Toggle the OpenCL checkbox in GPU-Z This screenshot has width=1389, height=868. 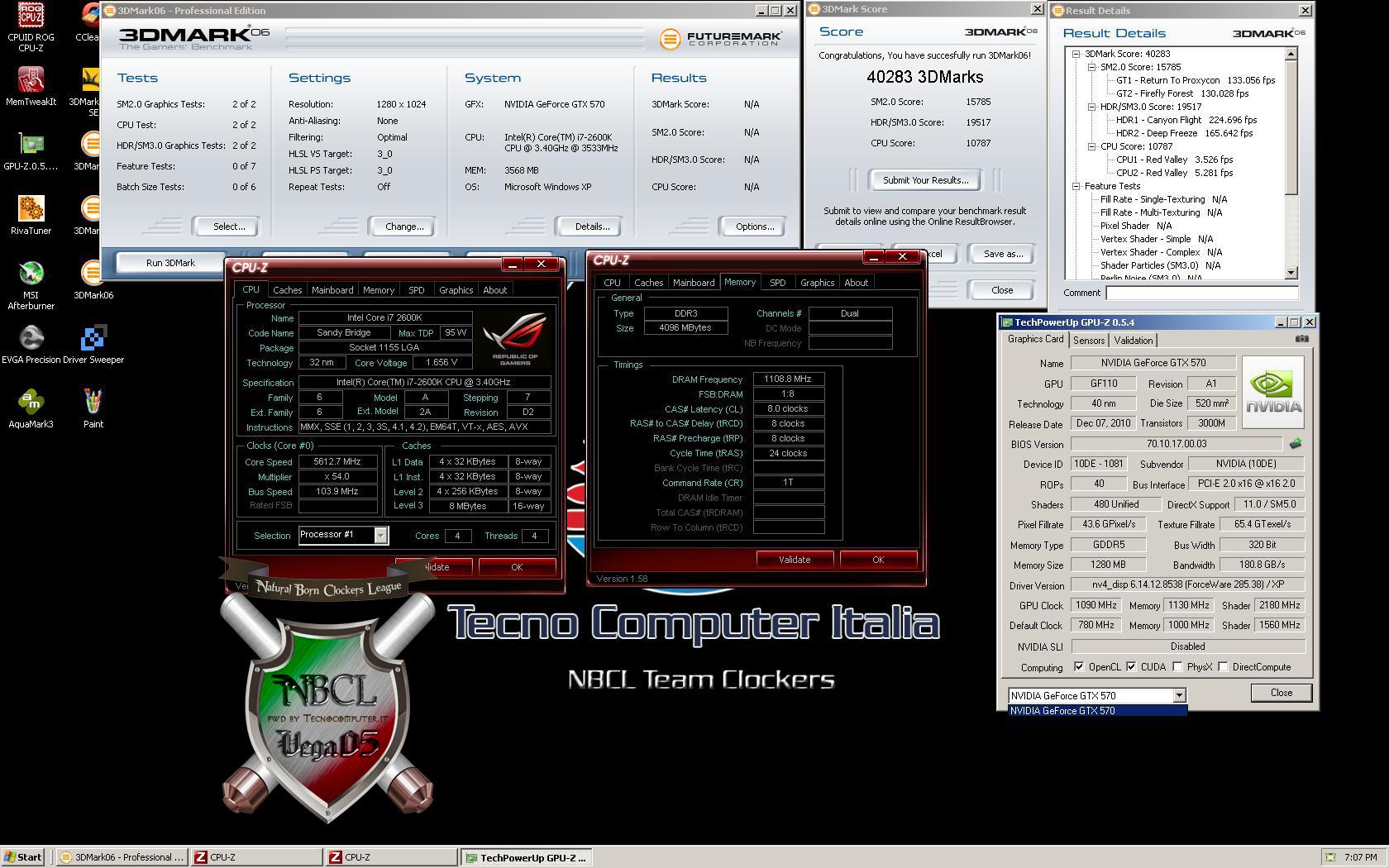(x=1078, y=667)
